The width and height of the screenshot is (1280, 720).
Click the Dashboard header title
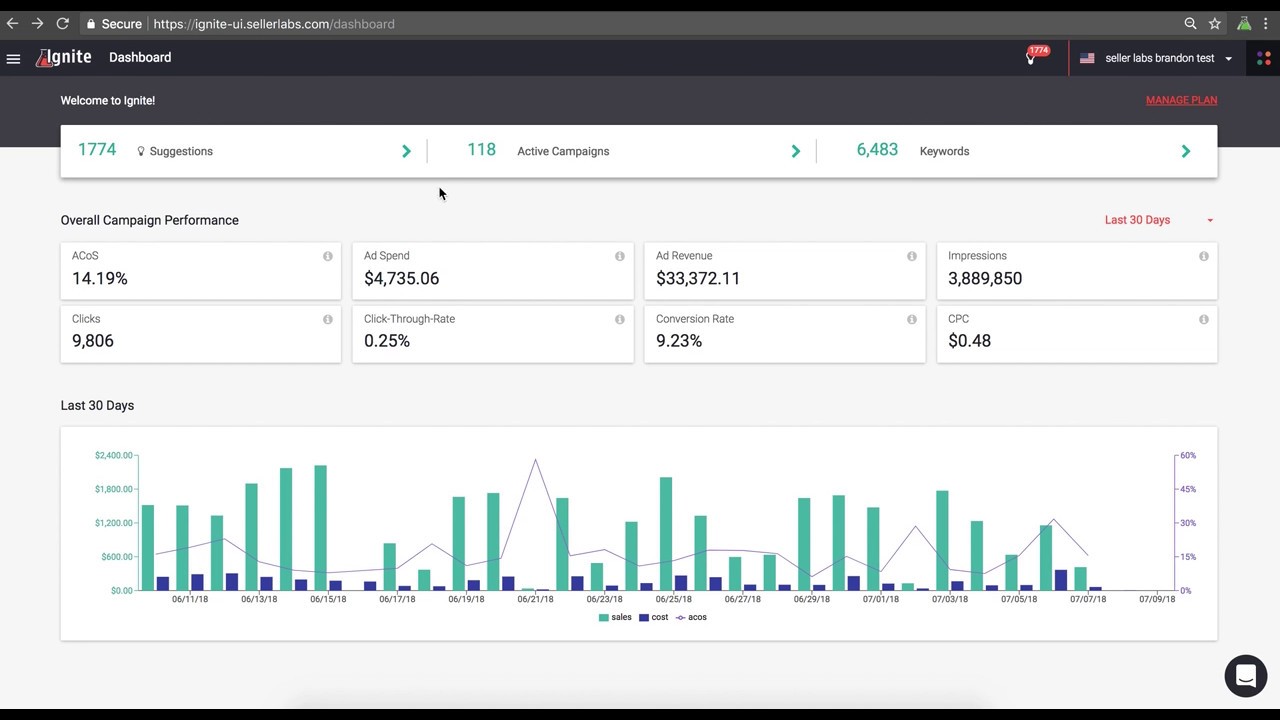140,58
